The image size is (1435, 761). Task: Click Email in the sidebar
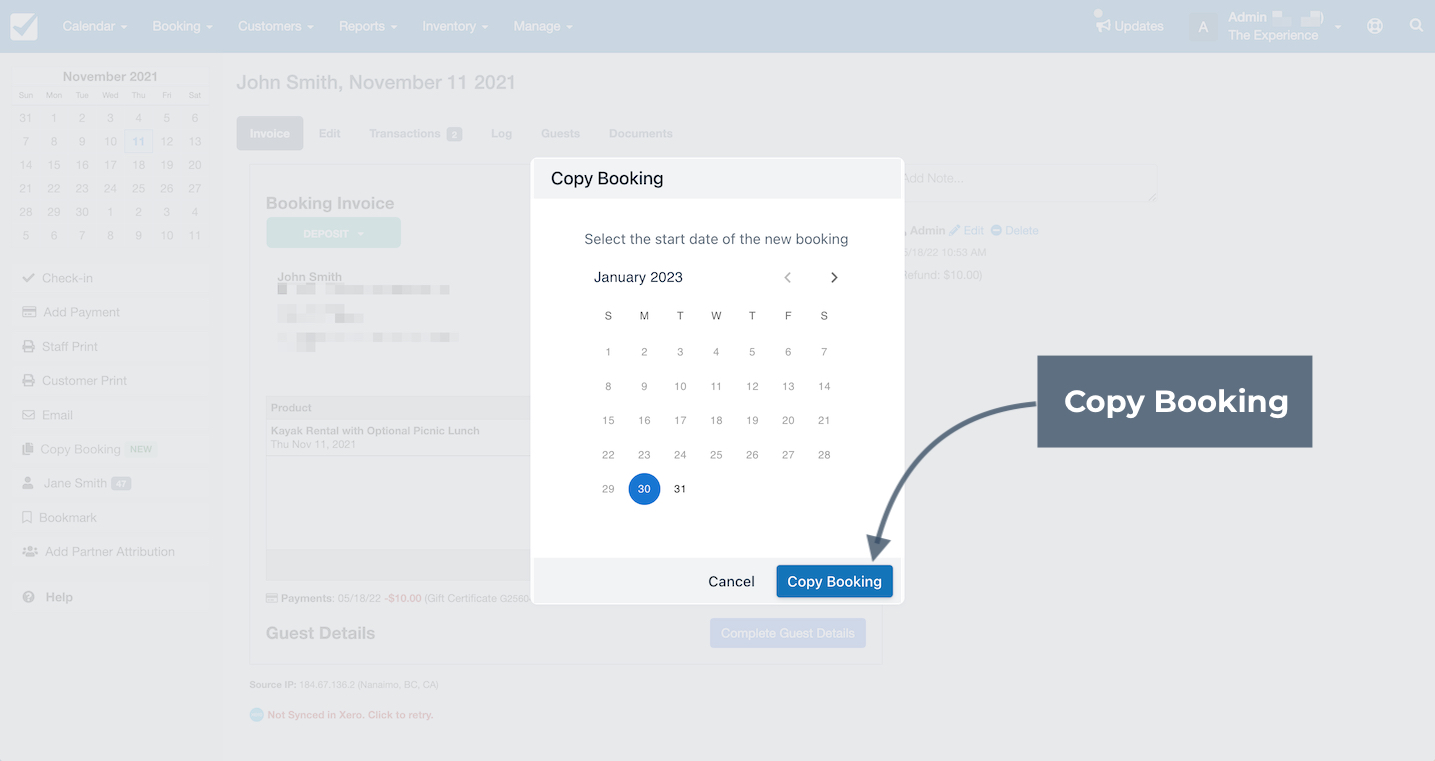click(x=110, y=415)
